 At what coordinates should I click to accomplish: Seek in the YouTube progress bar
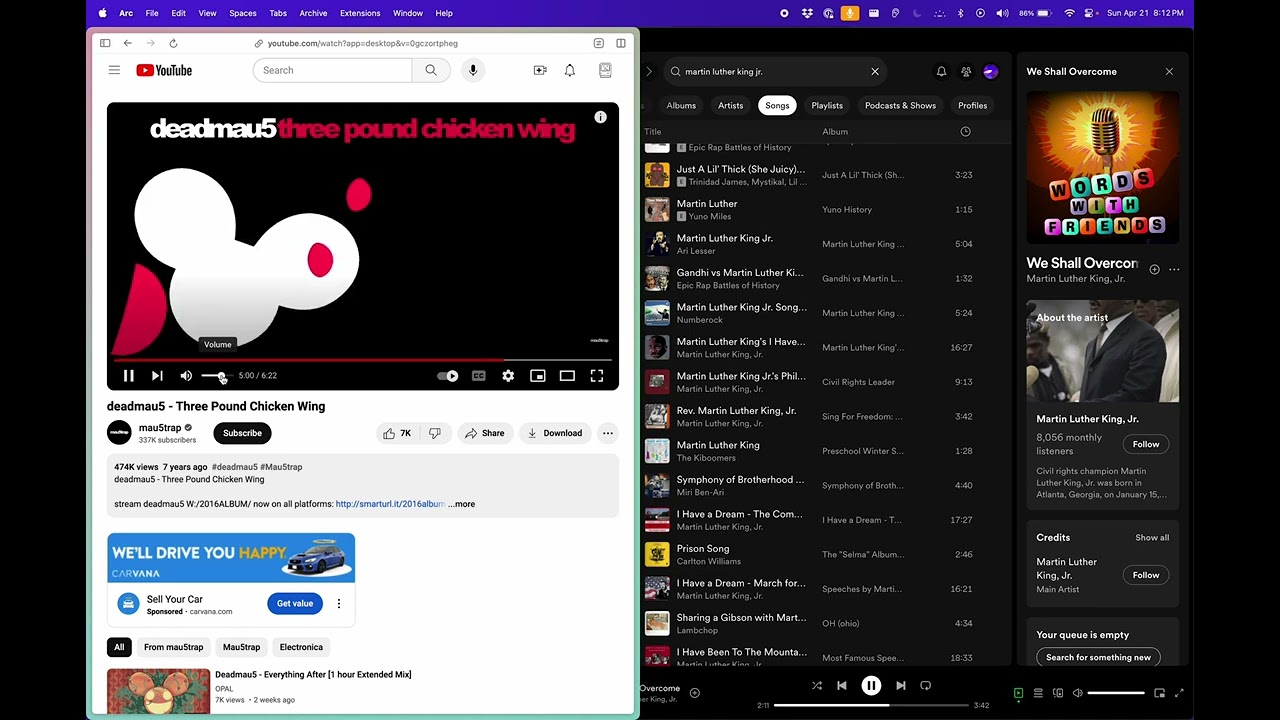(363, 360)
